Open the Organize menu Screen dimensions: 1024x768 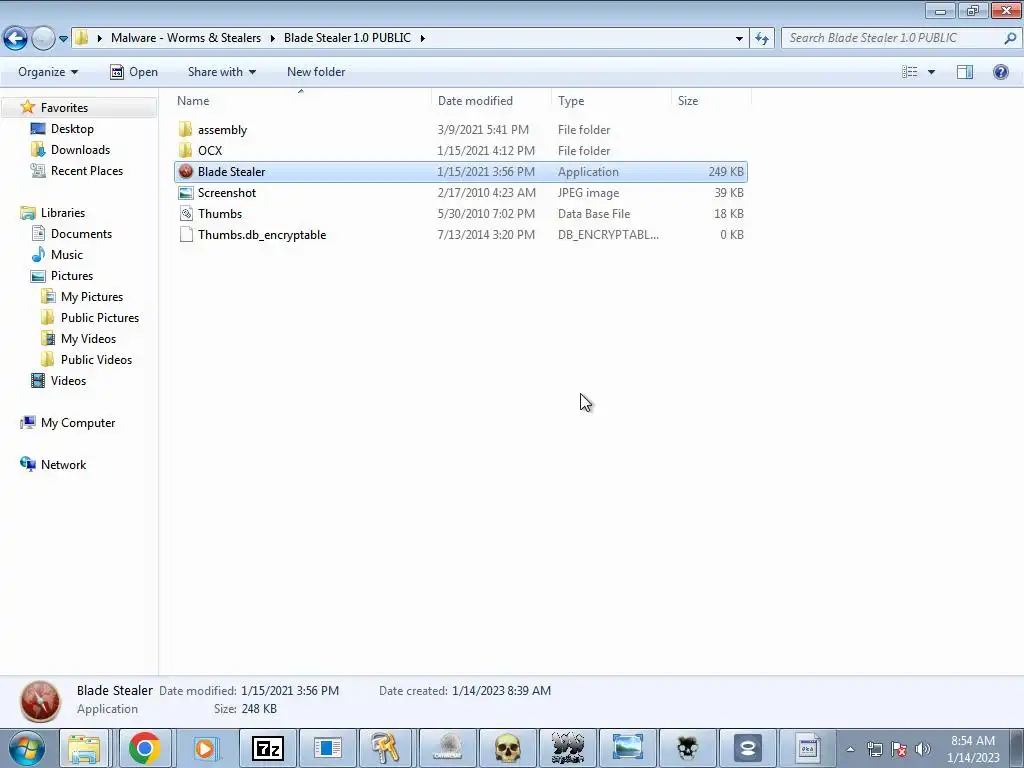point(48,72)
